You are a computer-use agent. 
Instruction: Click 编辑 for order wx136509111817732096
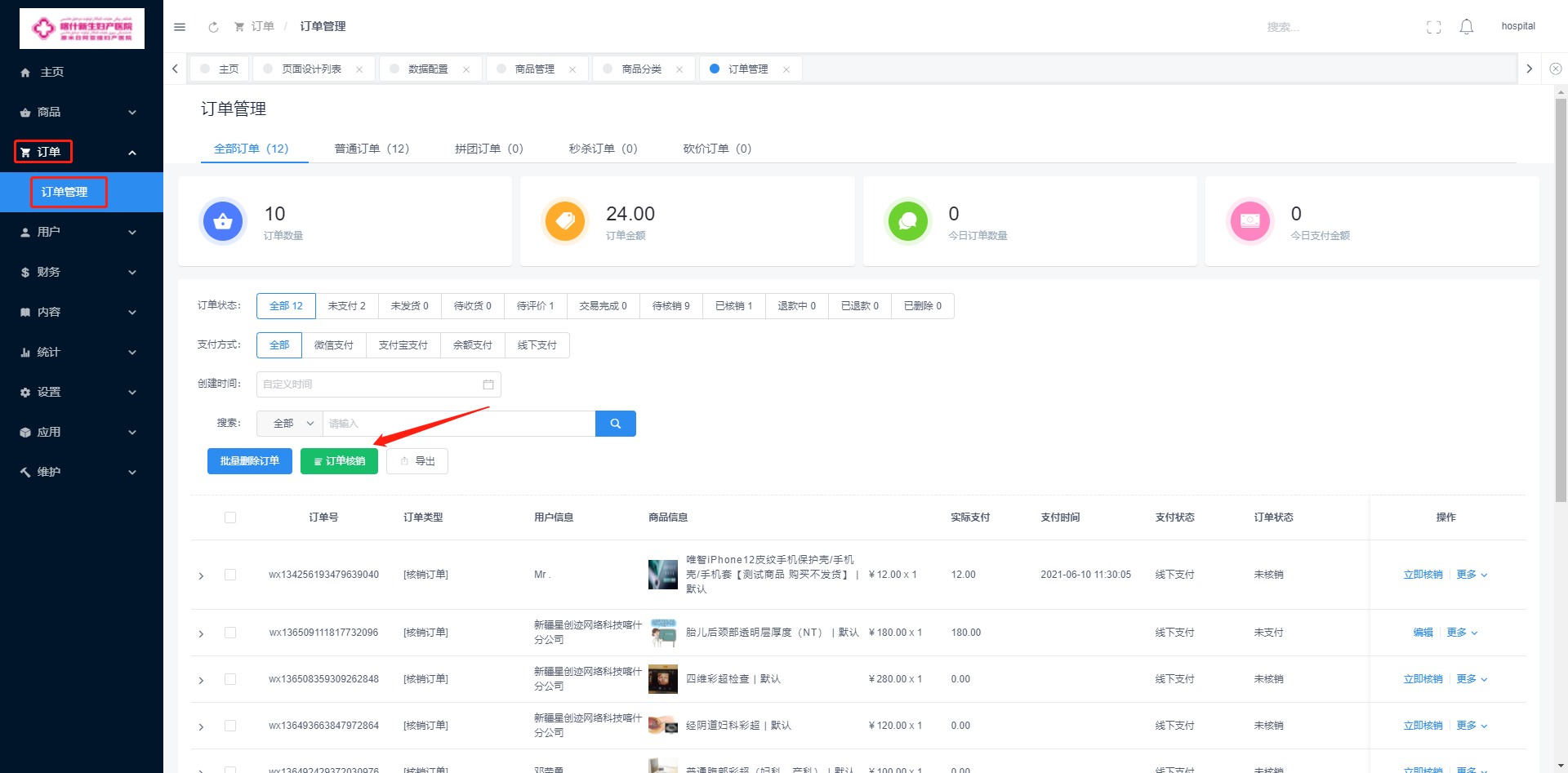point(1423,633)
